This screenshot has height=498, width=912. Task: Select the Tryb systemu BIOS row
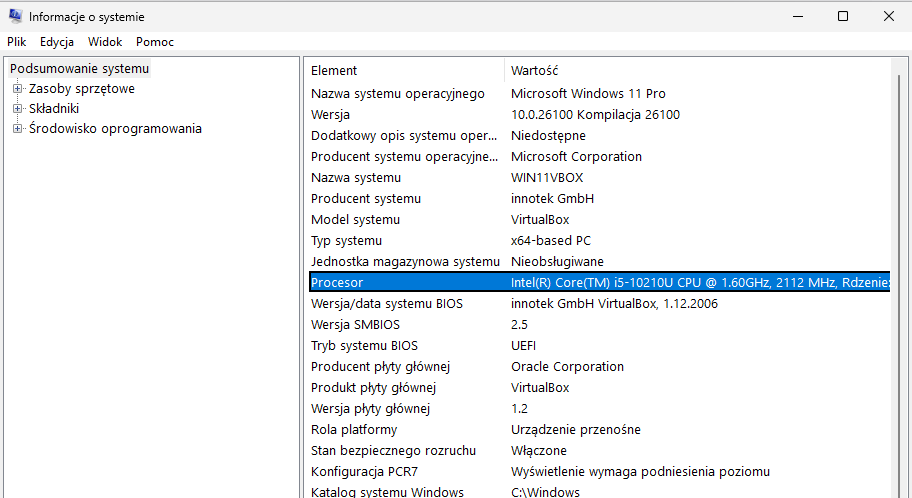click(600, 346)
